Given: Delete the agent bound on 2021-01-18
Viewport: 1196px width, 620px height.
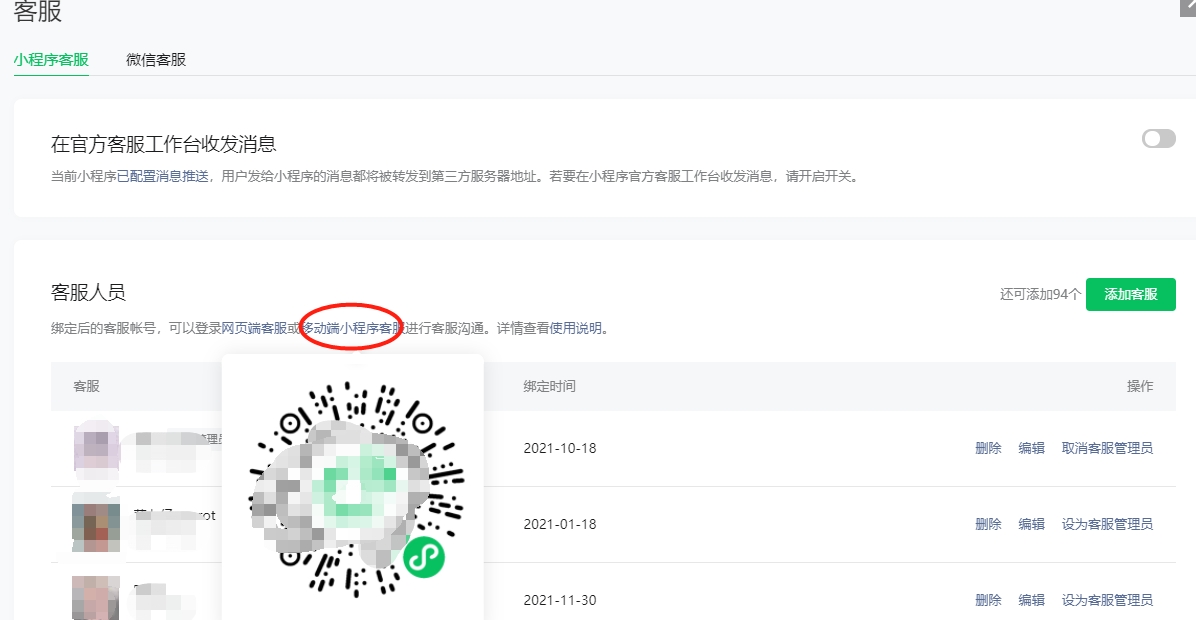Looking at the screenshot, I should 988,524.
